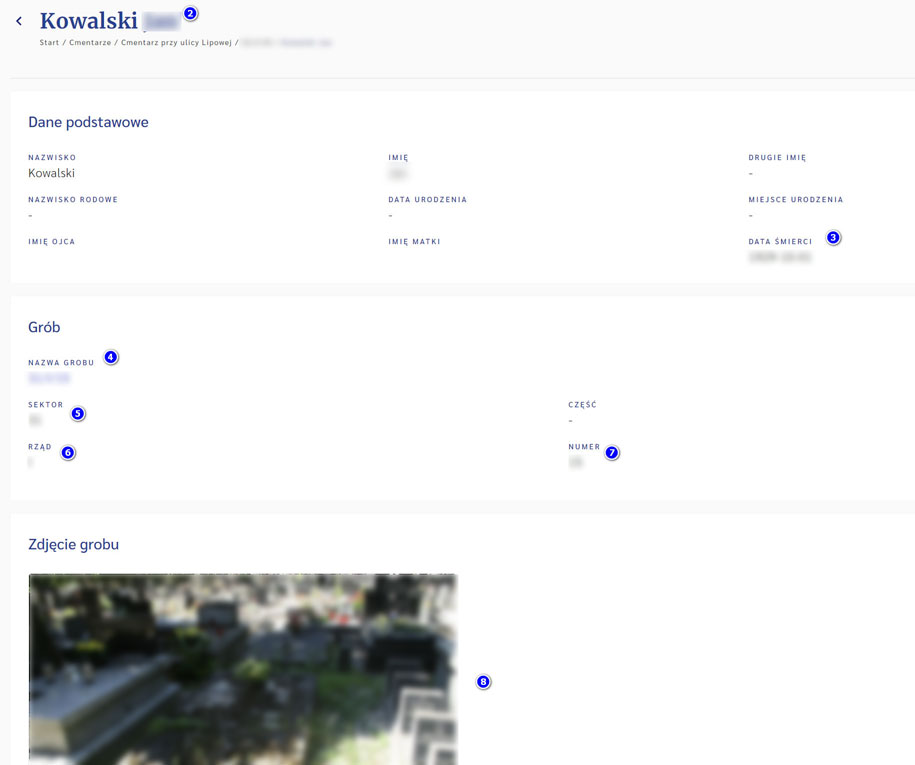Click marker 5 next to Sektor

tap(78, 413)
